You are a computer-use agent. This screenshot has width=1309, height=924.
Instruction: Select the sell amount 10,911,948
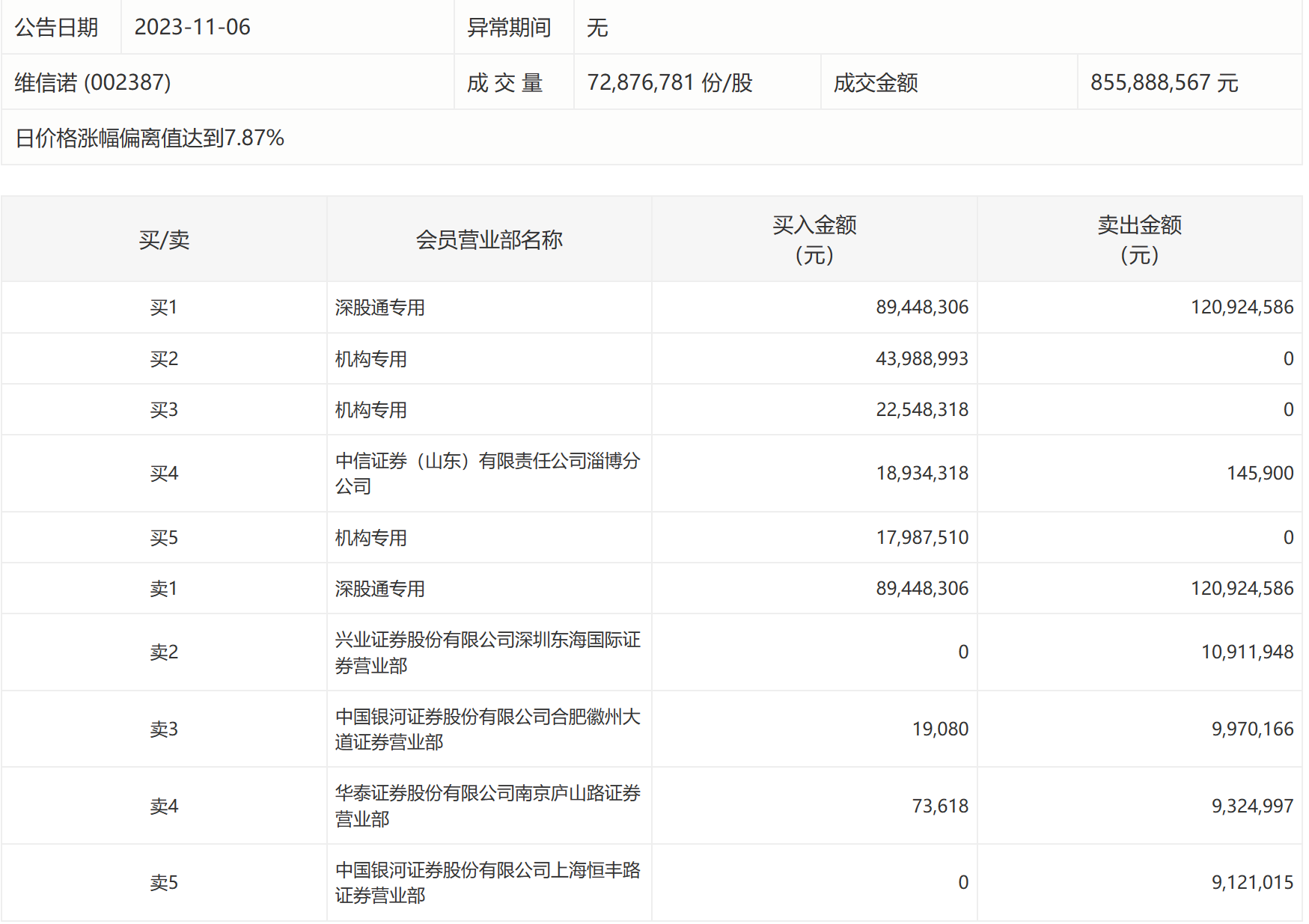tap(1247, 652)
